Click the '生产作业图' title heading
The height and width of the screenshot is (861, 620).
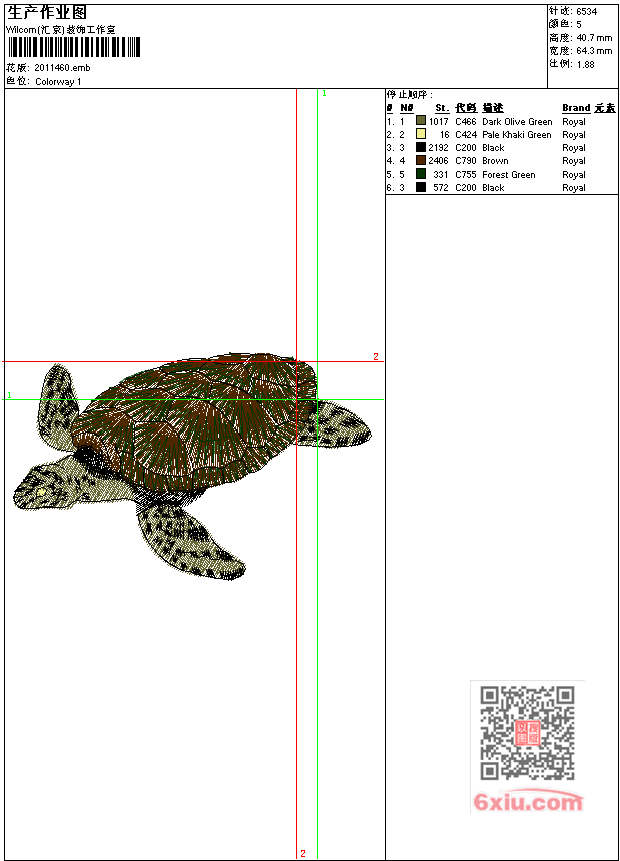coord(47,12)
